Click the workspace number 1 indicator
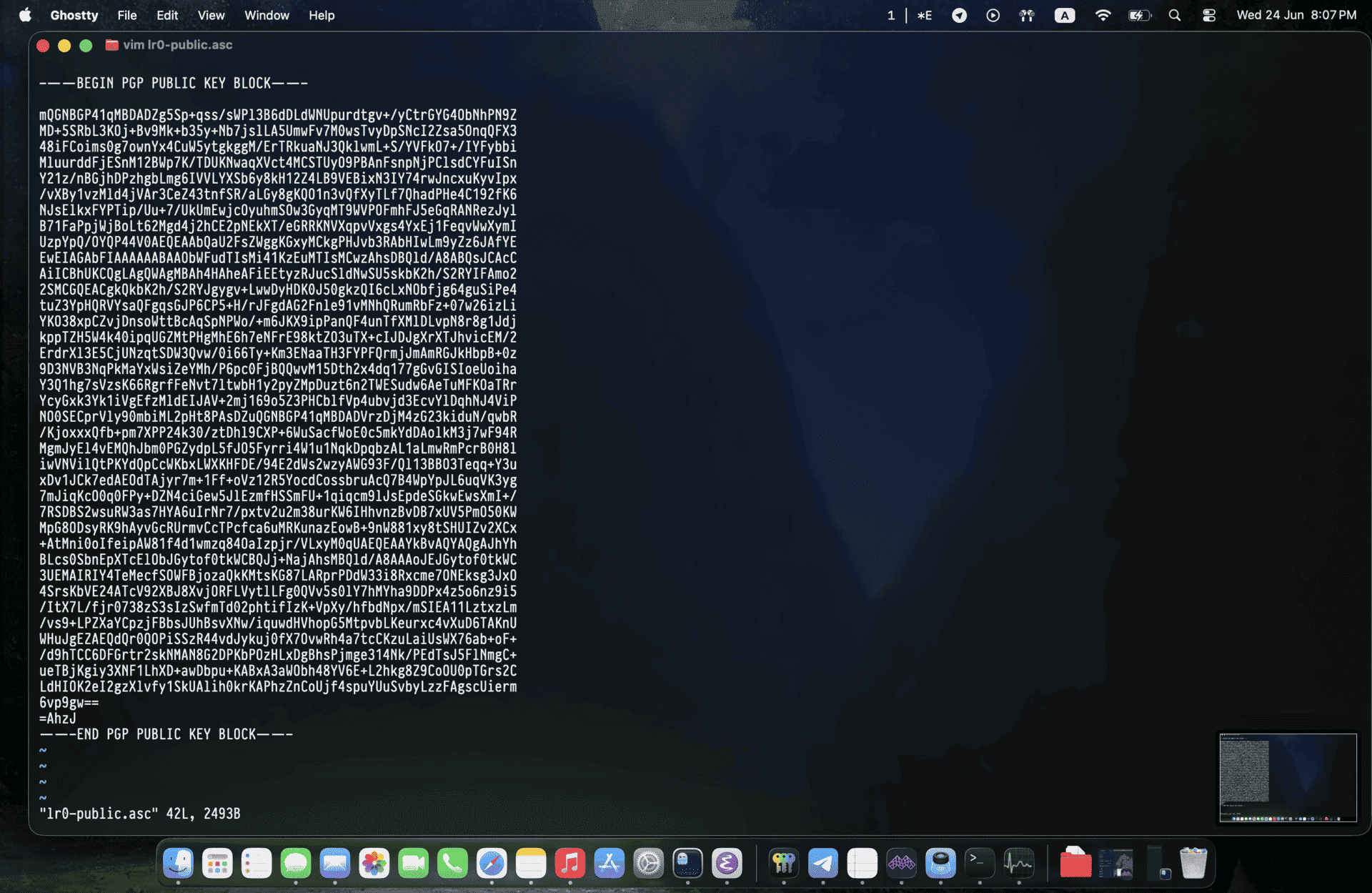1372x893 pixels. click(891, 15)
